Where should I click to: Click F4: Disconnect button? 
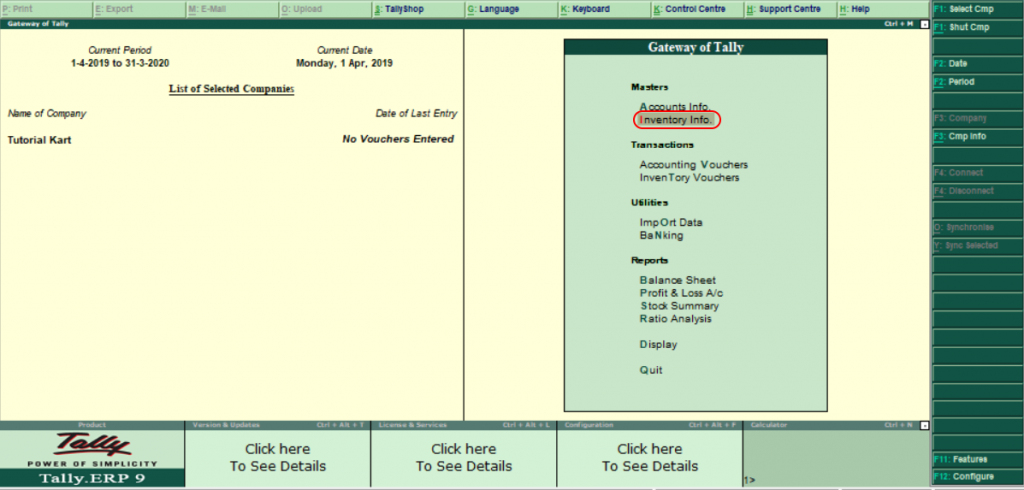tap(977, 191)
